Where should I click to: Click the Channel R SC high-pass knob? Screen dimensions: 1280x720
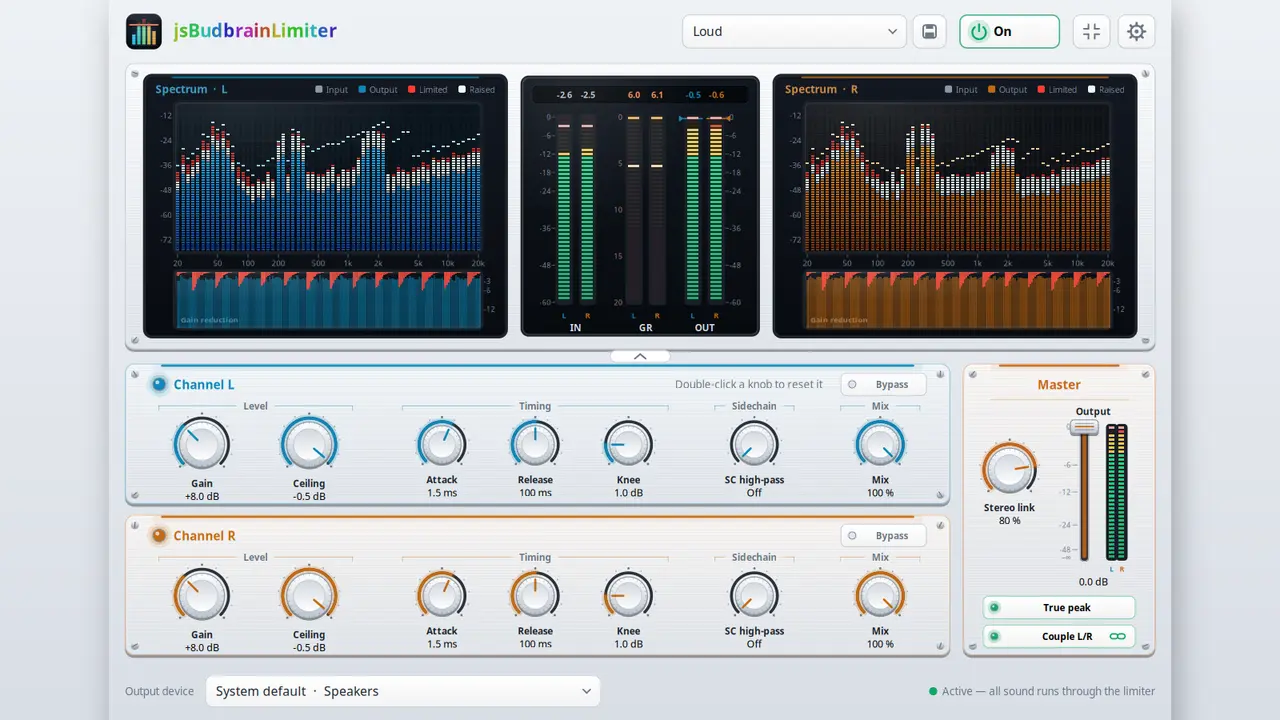(x=754, y=595)
